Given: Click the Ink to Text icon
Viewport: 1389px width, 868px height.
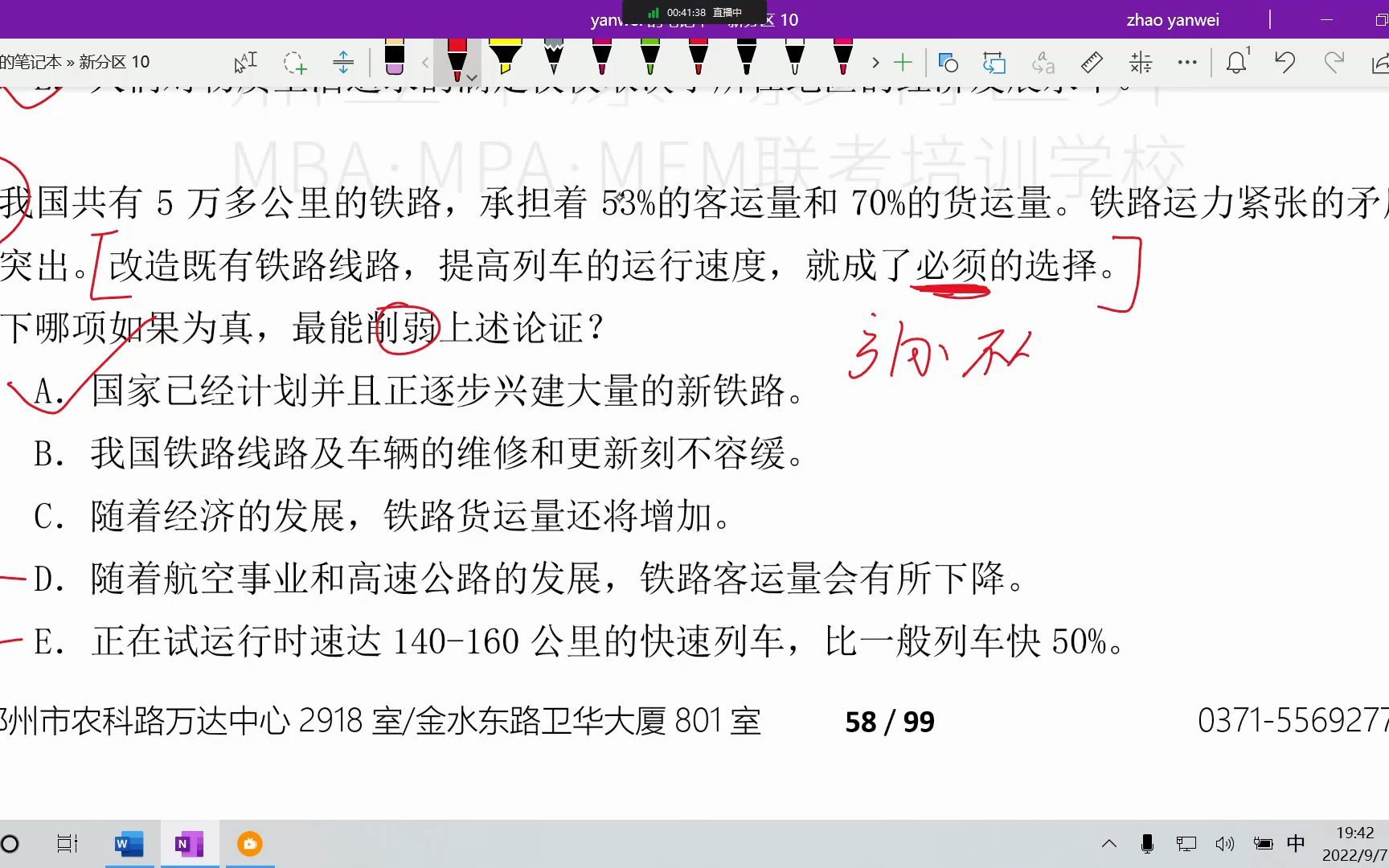Looking at the screenshot, I should click(1043, 62).
